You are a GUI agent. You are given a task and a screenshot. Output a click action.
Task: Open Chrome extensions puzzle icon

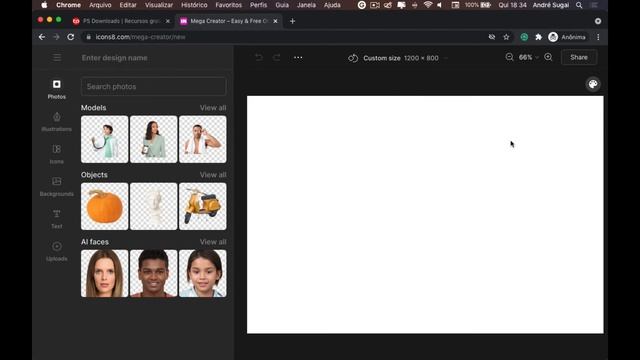point(538,37)
